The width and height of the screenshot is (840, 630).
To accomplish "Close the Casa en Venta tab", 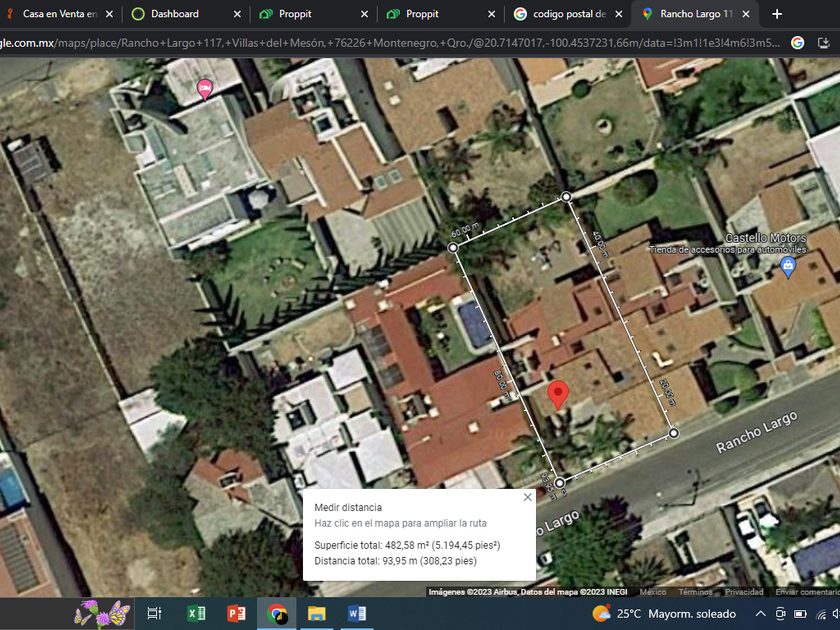I will [109, 14].
